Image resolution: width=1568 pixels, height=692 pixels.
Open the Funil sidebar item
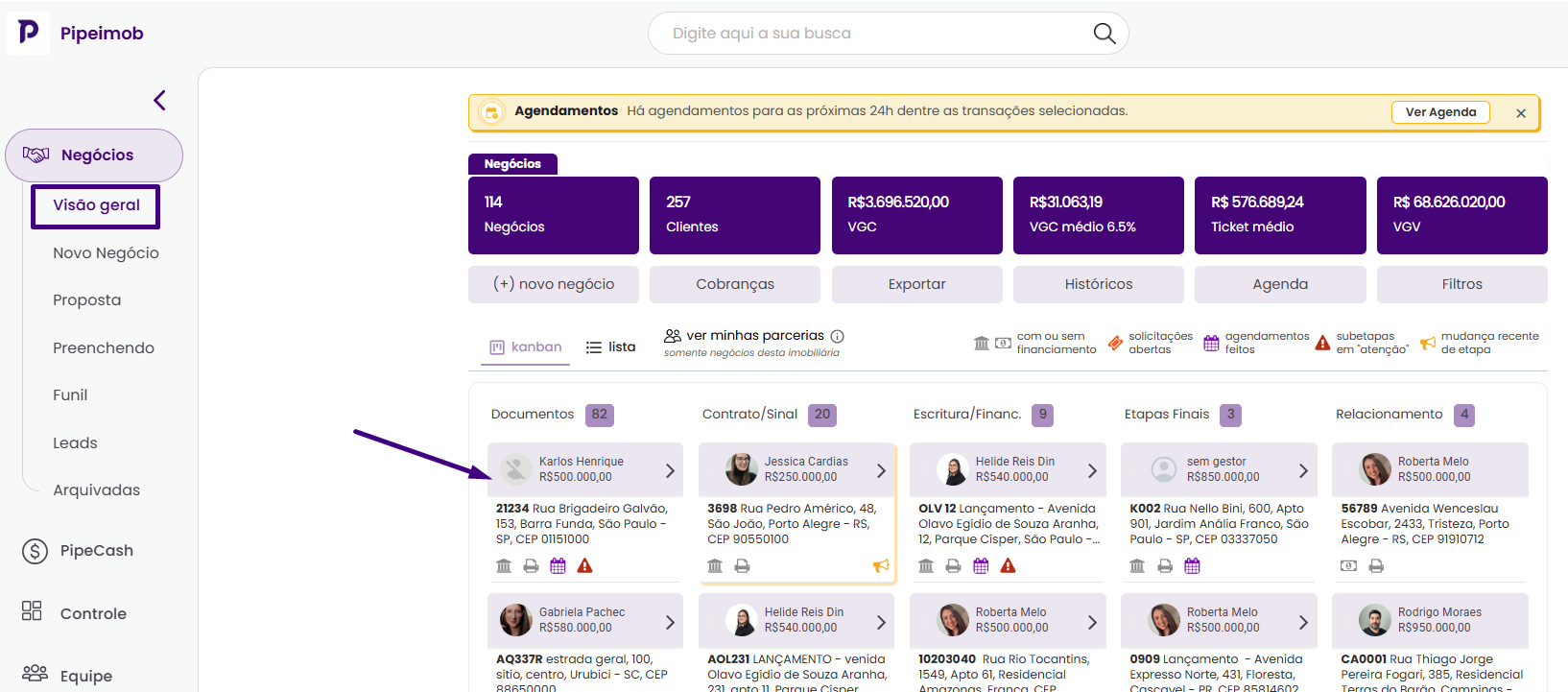click(x=70, y=395)
